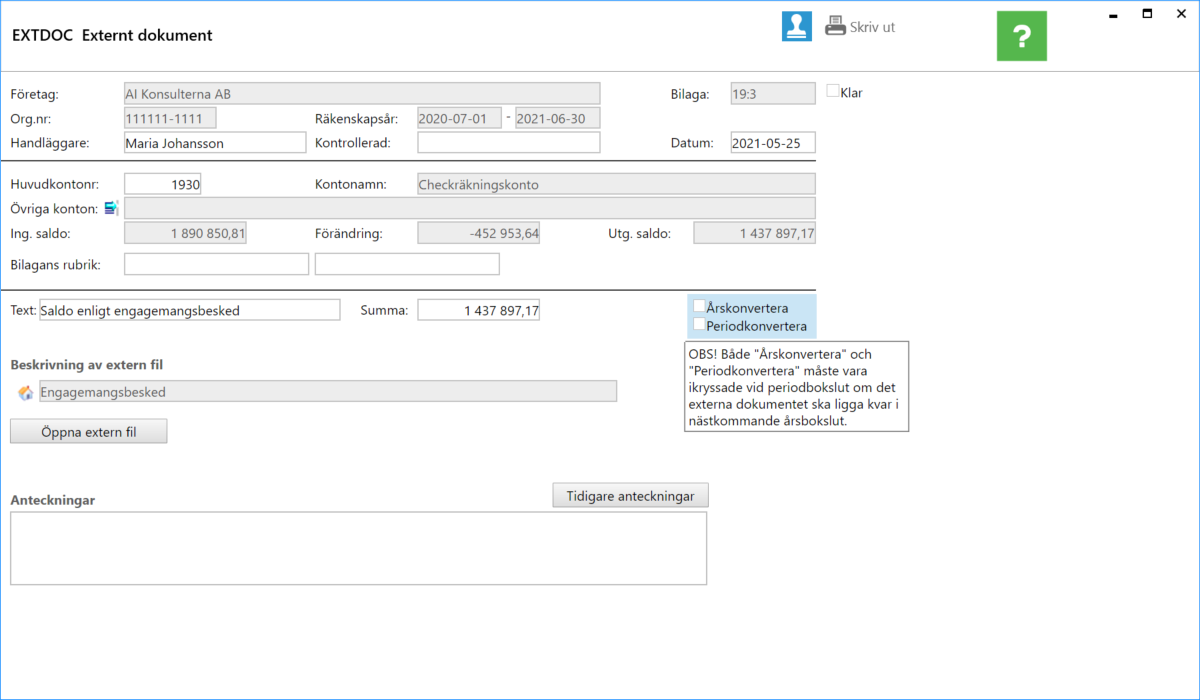1200x700 pixels.
Task: Click the 'Beskrivning av extern fil' heading
Action: coord(87,365)
